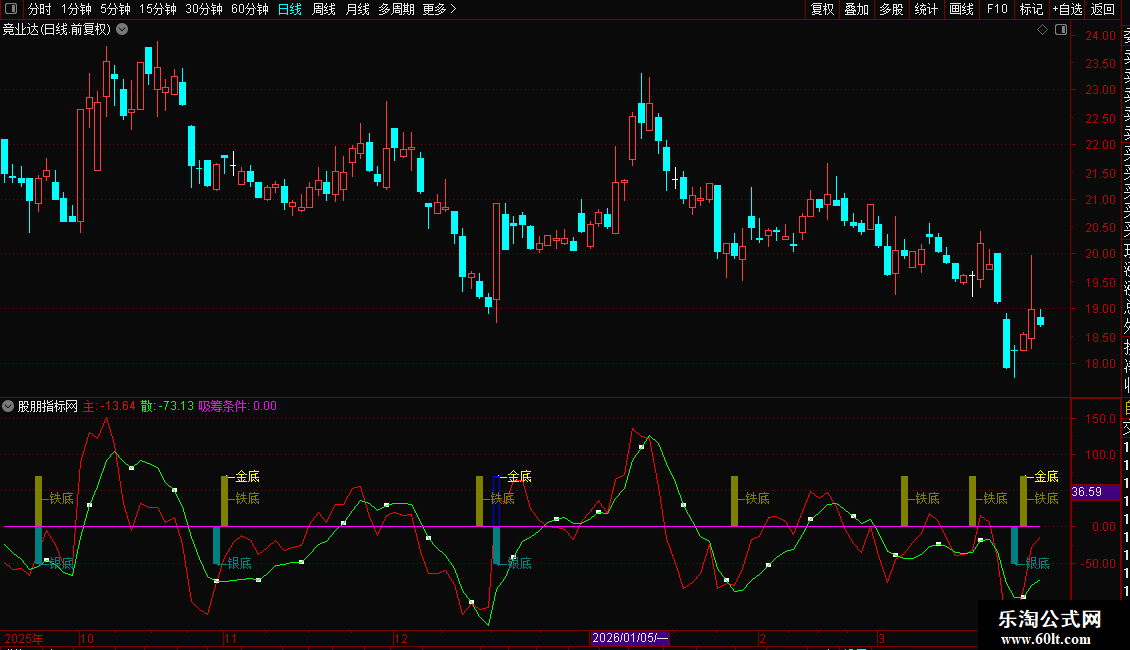Switch to 月线 monthly chart

[x=357, y=9]
